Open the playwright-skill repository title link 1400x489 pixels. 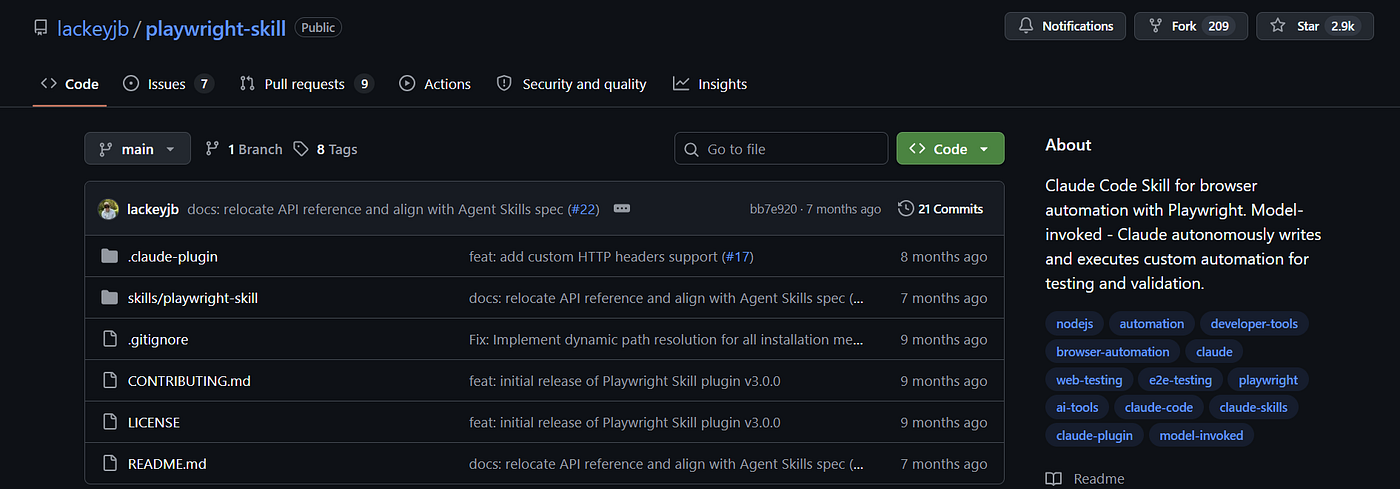[216, 28]
